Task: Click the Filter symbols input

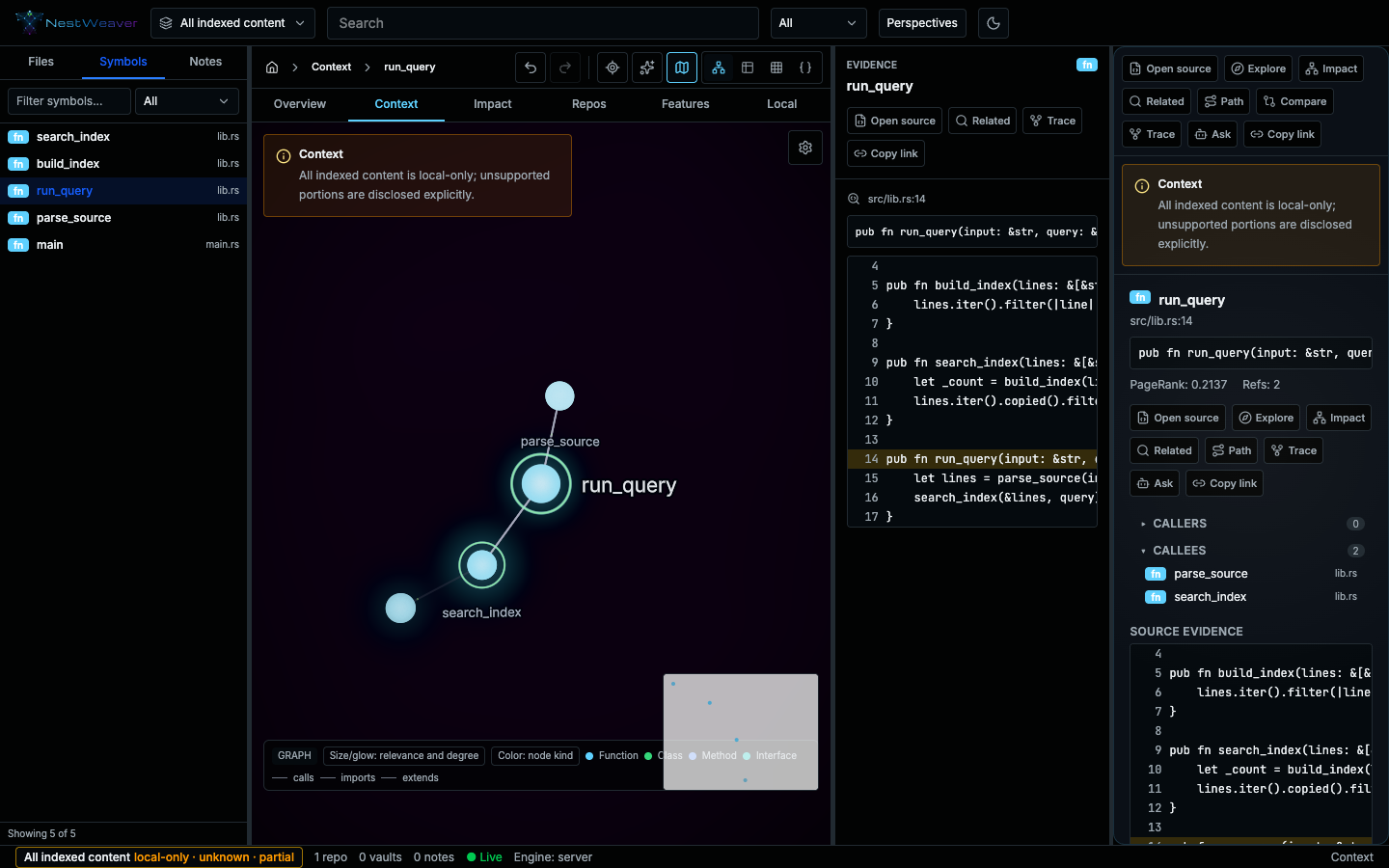Action: (69, 101)
